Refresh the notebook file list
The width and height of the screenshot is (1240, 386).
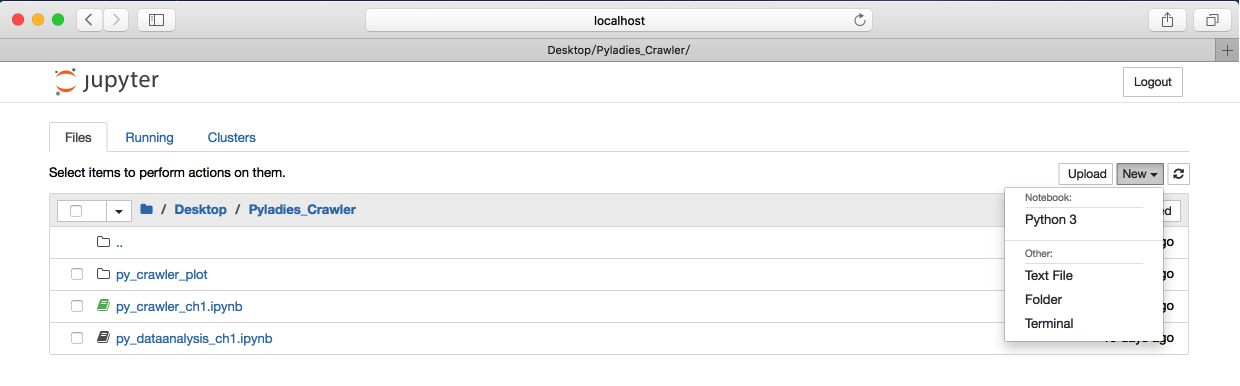point(1179,174)
